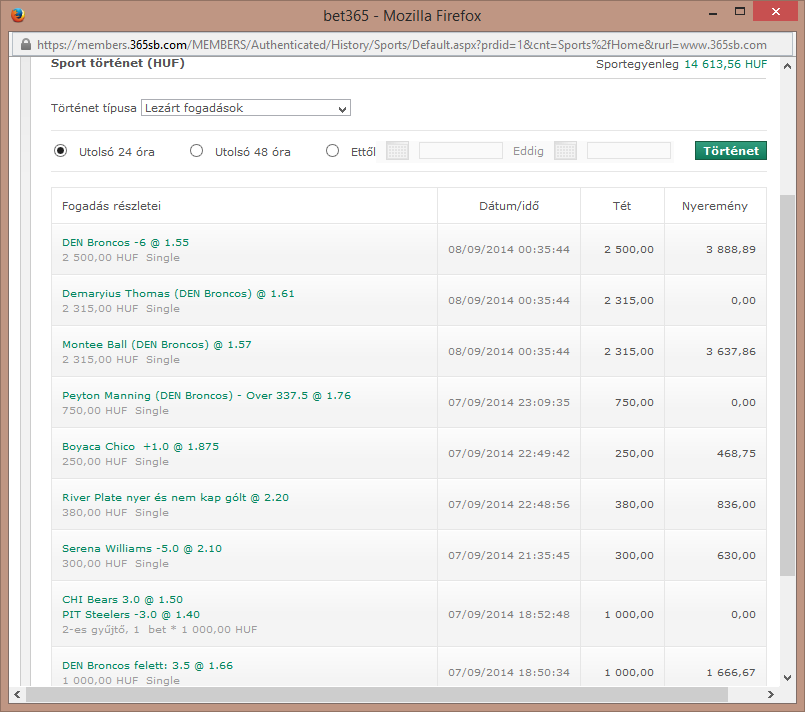Click the horizontal scrollbar right arrow

tap(770, 695)
